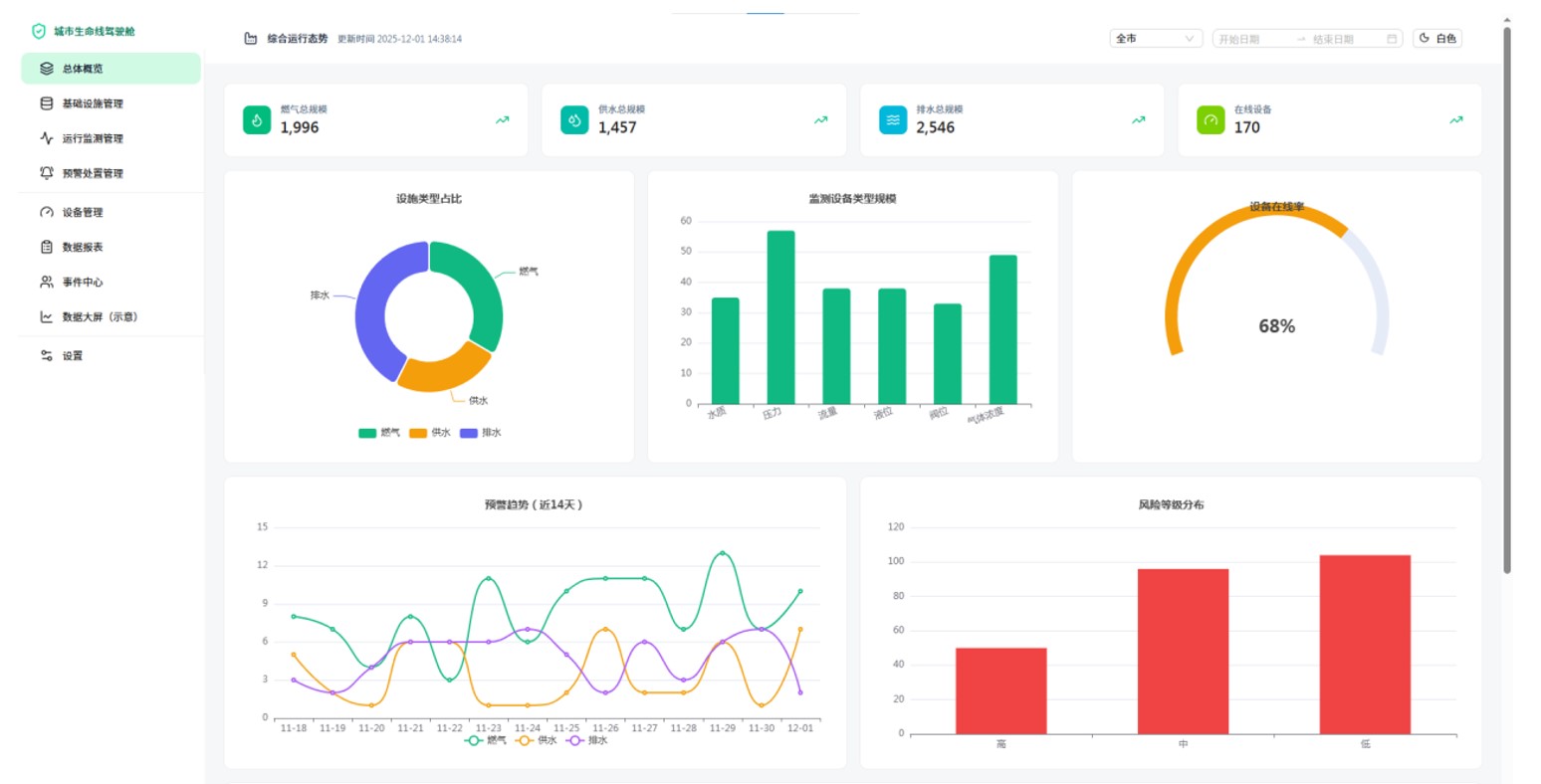Open the 设置 page in the sidebar
Viewport: 1541px width, 784px height.
(x=73, y=355)
